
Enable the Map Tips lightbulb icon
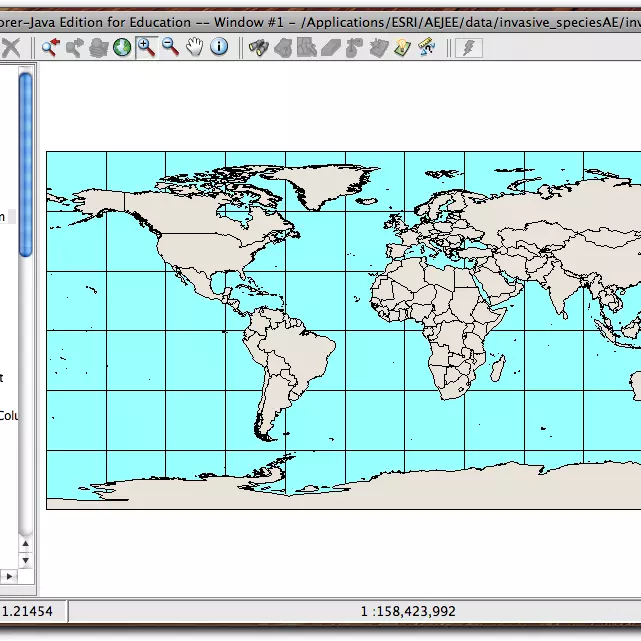(x=402, y=47)
